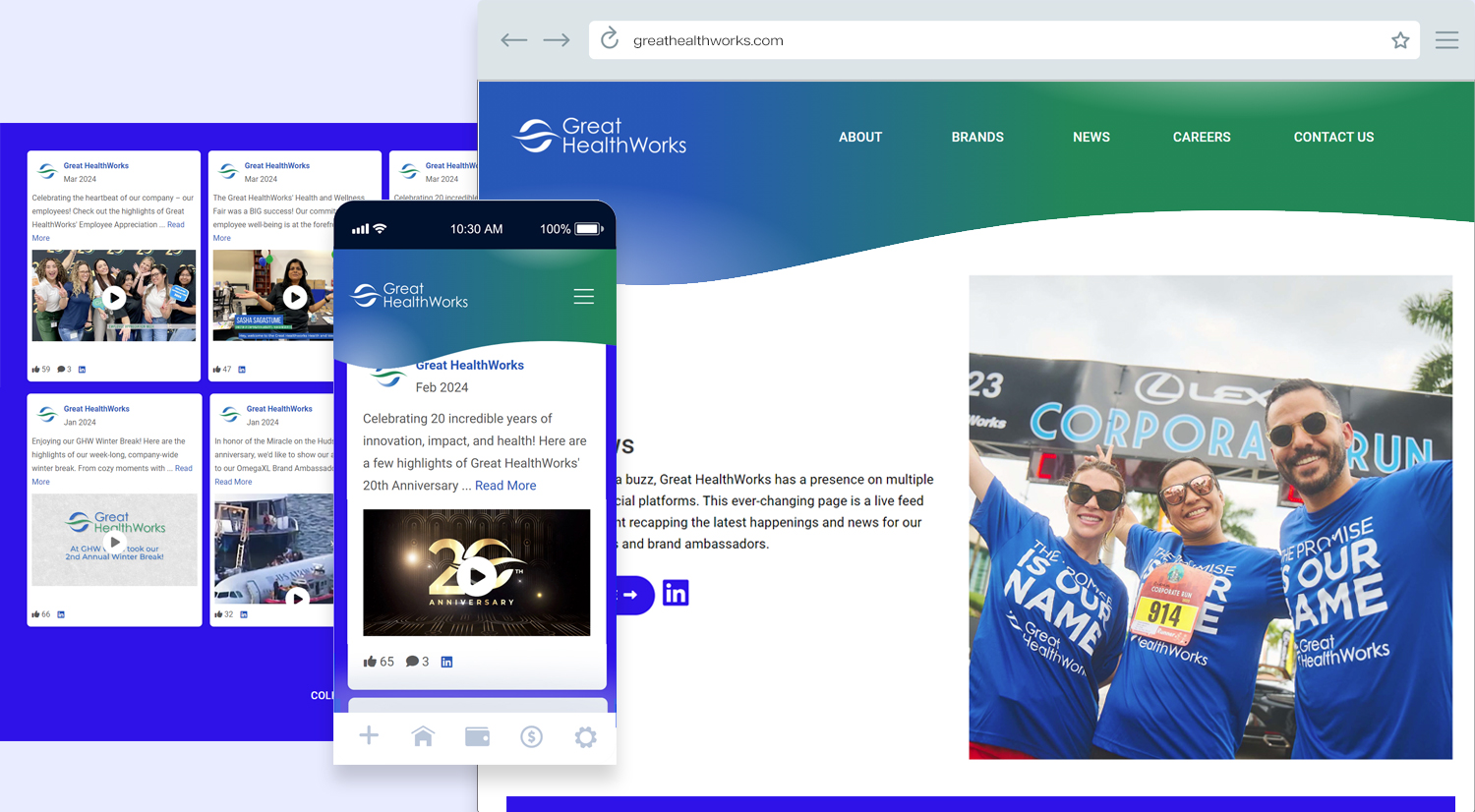Image resolution: width=1475 pixels, height=812 pixels.
Task: Open the mobile hamburger navigation menu
Action: 584,296
